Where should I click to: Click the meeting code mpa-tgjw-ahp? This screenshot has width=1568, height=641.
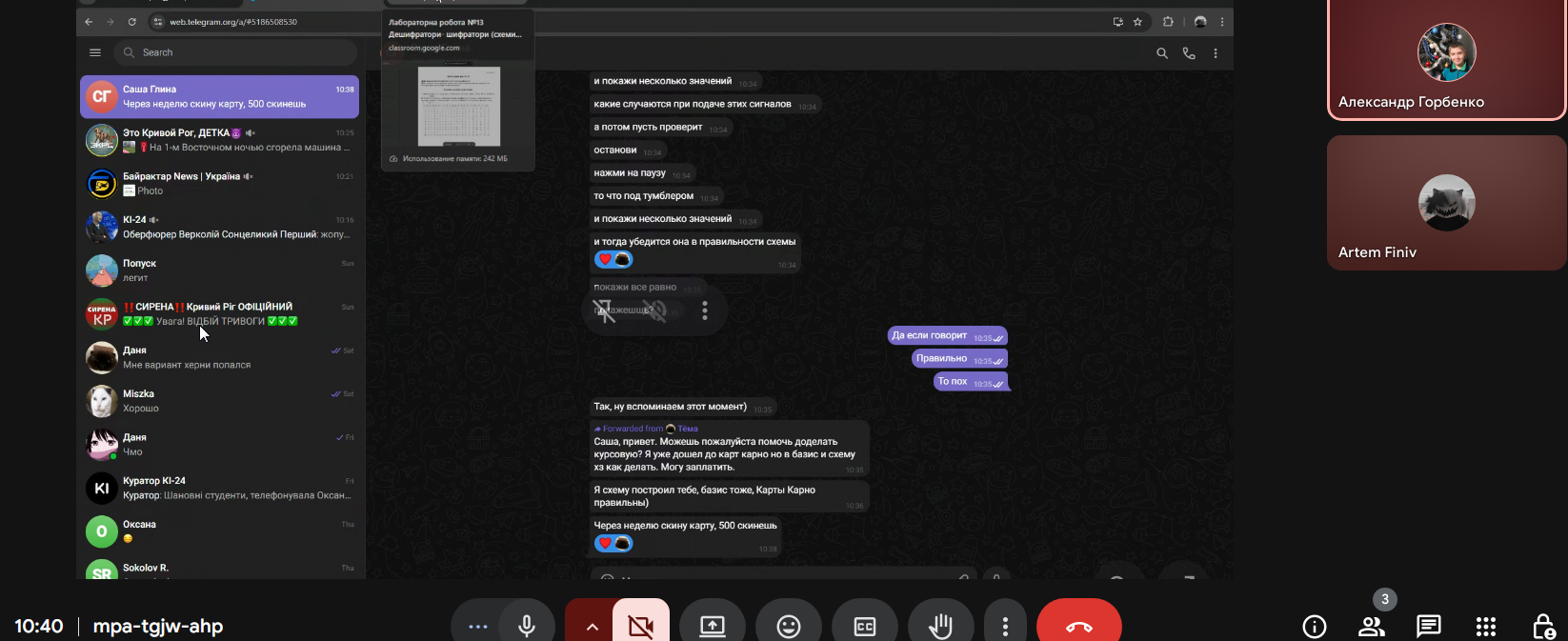coord(158,626)
